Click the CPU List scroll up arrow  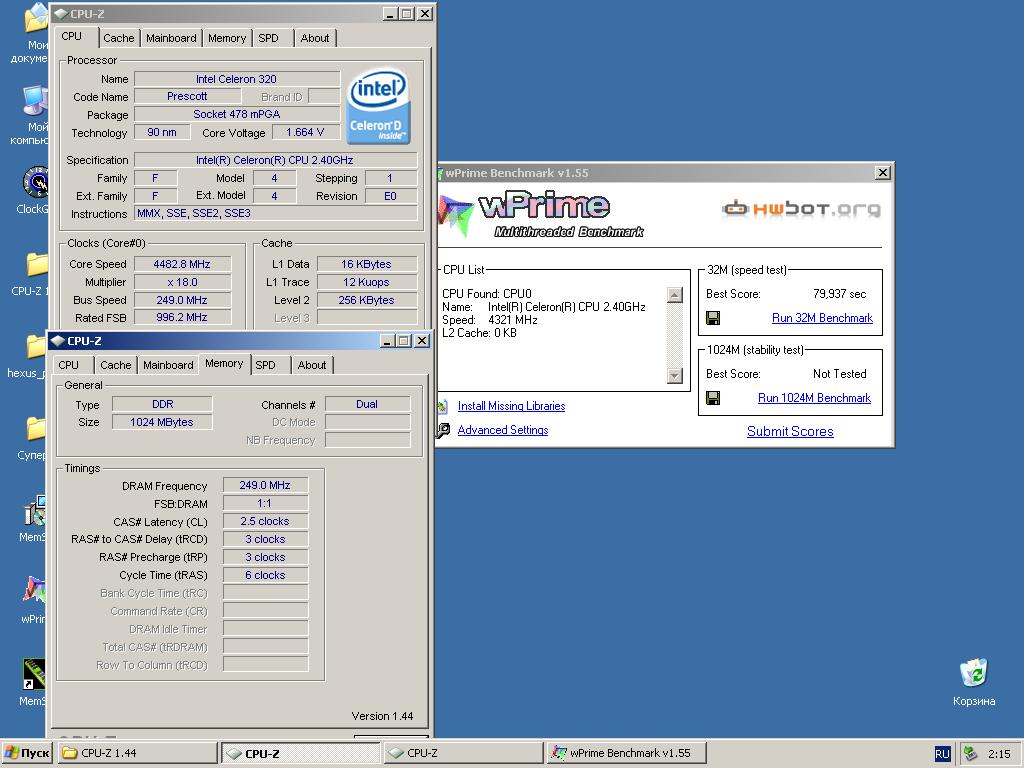coord(675,295)
